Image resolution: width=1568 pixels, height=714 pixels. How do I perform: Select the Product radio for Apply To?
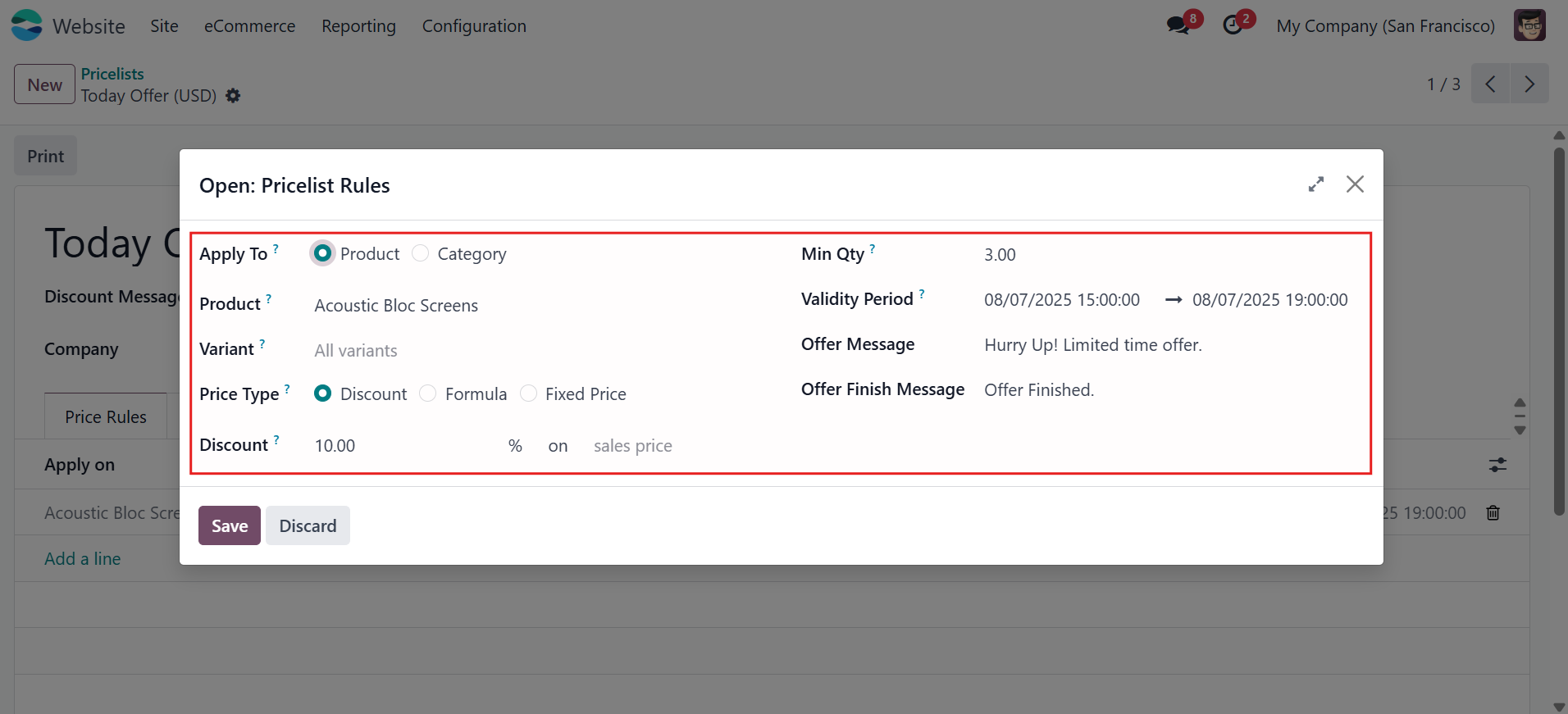(323, 253)
